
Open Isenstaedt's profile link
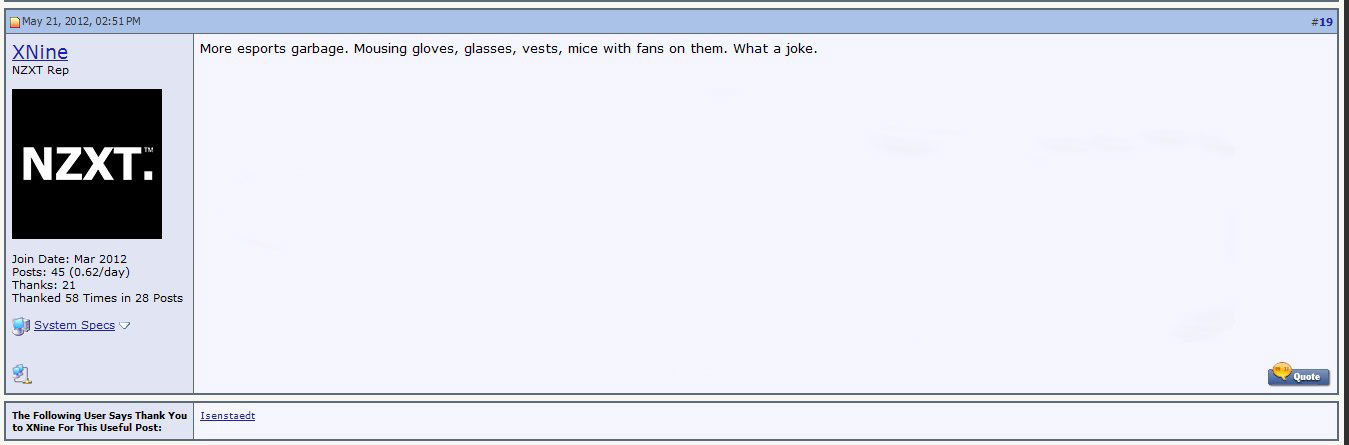[x=227, y=416]
